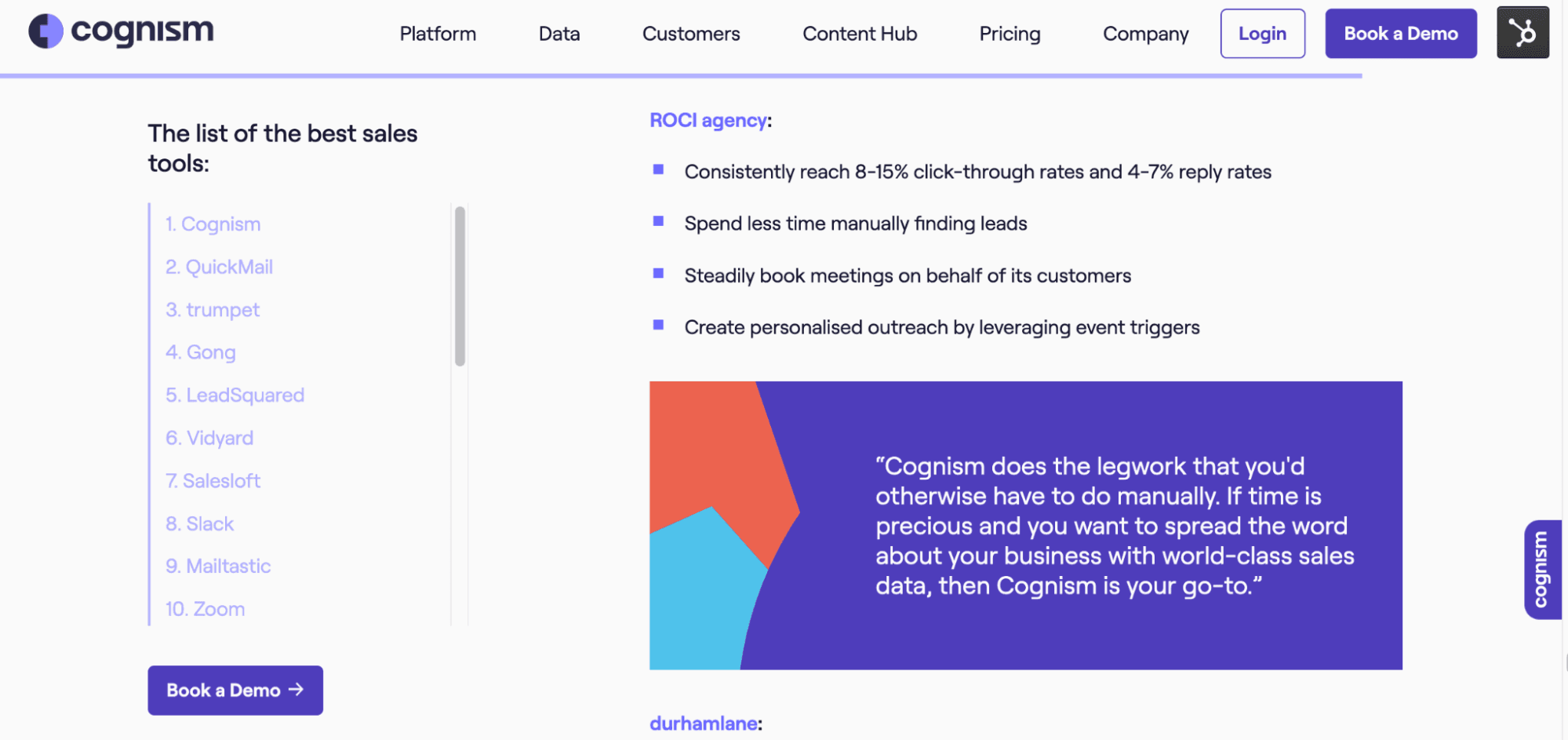Image resolution: width=1568 pixels, height=740 pixels.
Task: Click the HubSpot sprocket icon
Action: click(1523, 33)
